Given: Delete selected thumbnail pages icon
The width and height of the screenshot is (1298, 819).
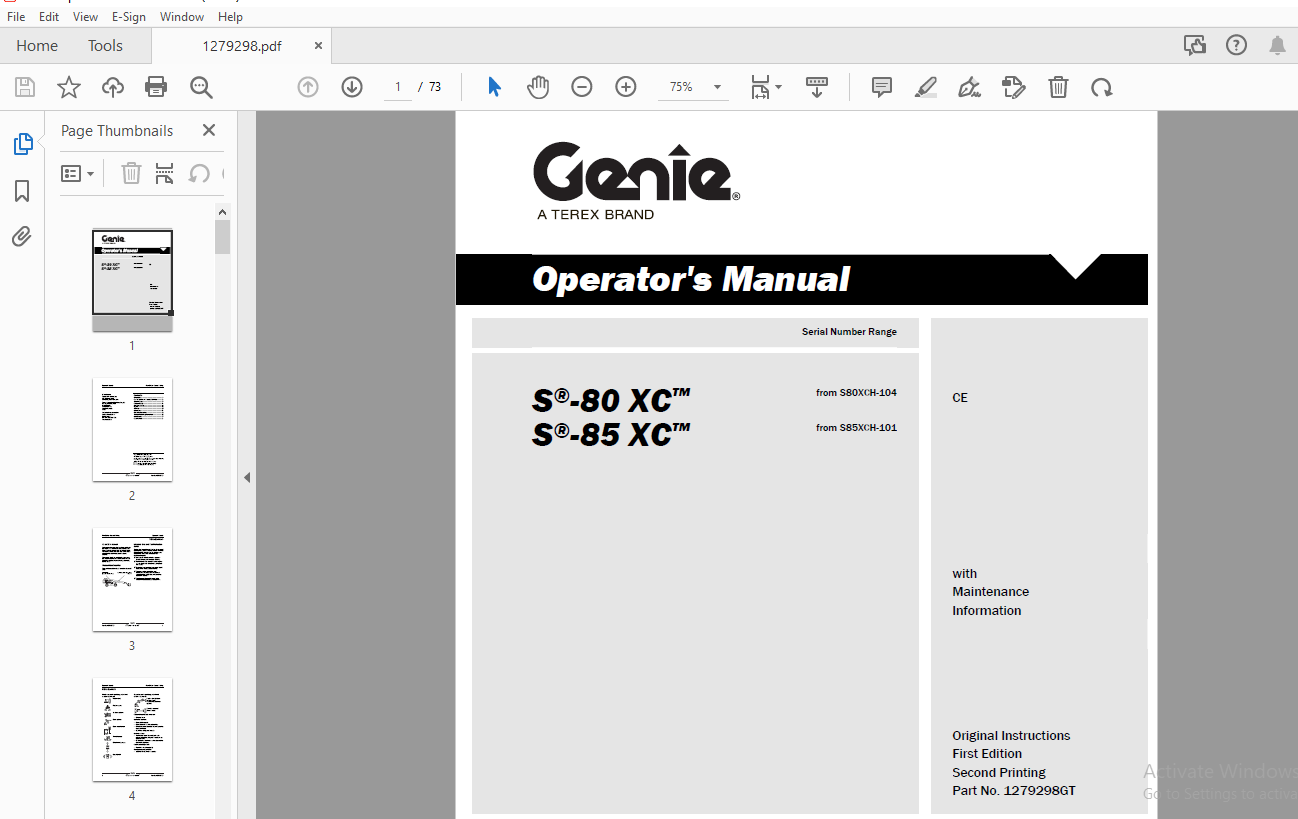Looking at the screenshot, I should point(131,173).
